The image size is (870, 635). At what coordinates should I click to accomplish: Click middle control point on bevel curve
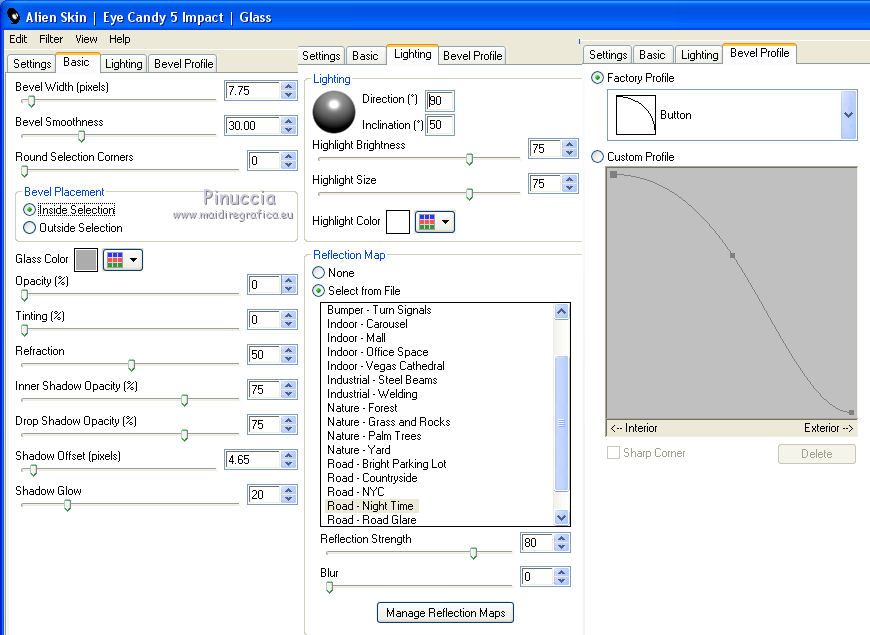coord(732,256)
